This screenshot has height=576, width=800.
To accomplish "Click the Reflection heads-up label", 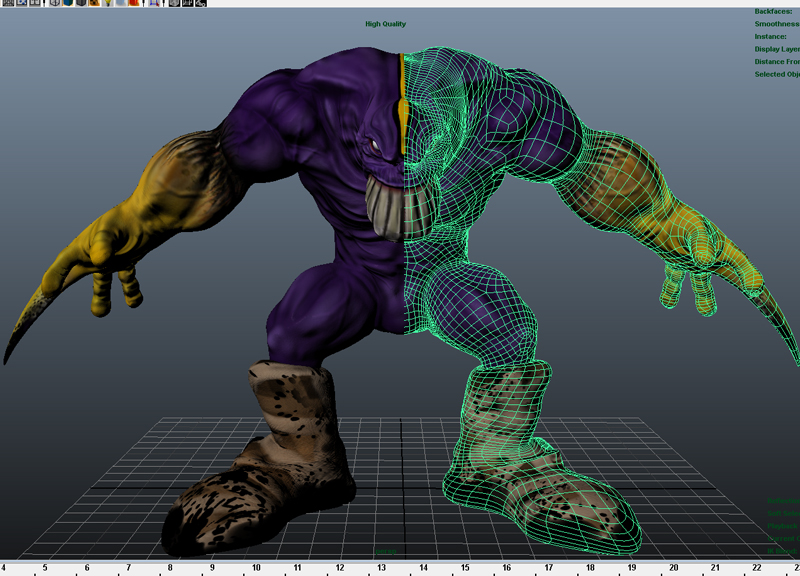I will click(783, 501).
